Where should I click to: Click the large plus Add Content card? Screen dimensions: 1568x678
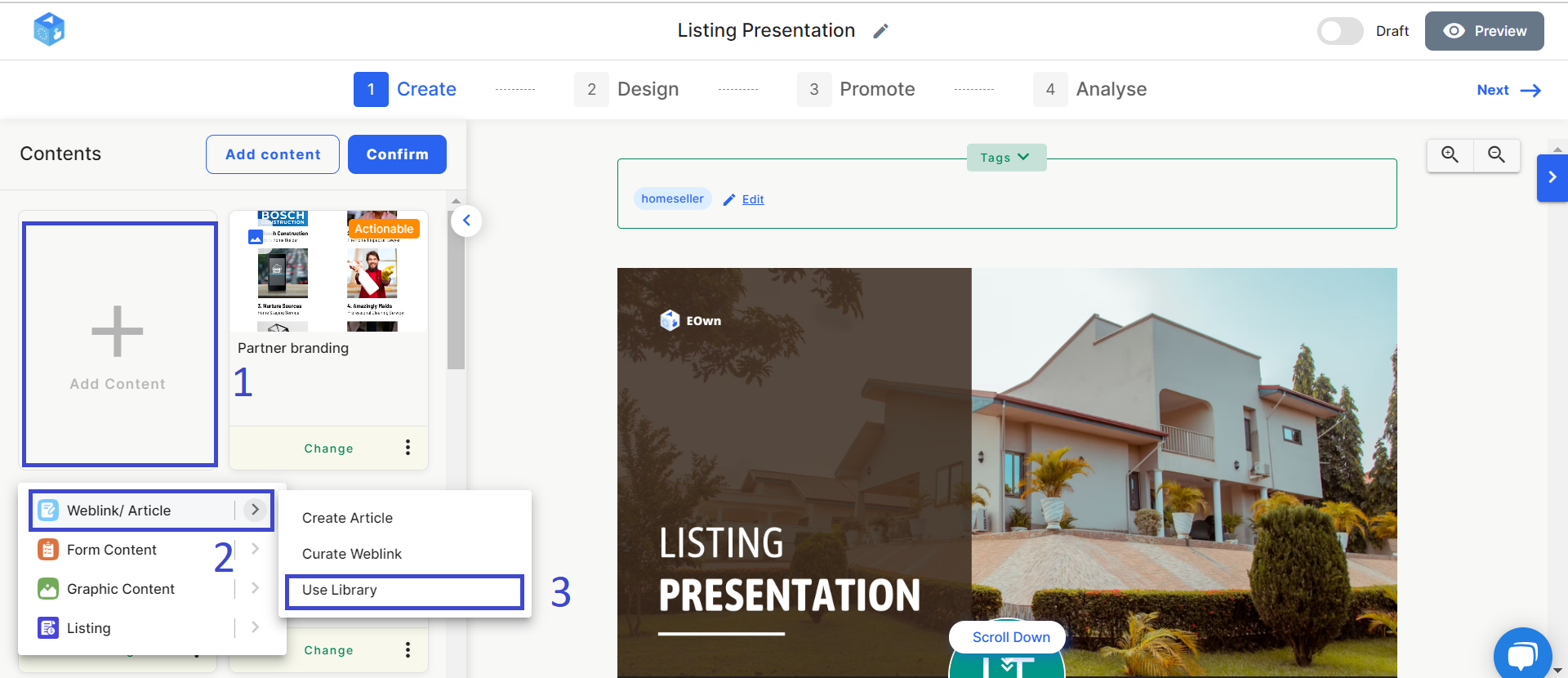coord(120,344)
